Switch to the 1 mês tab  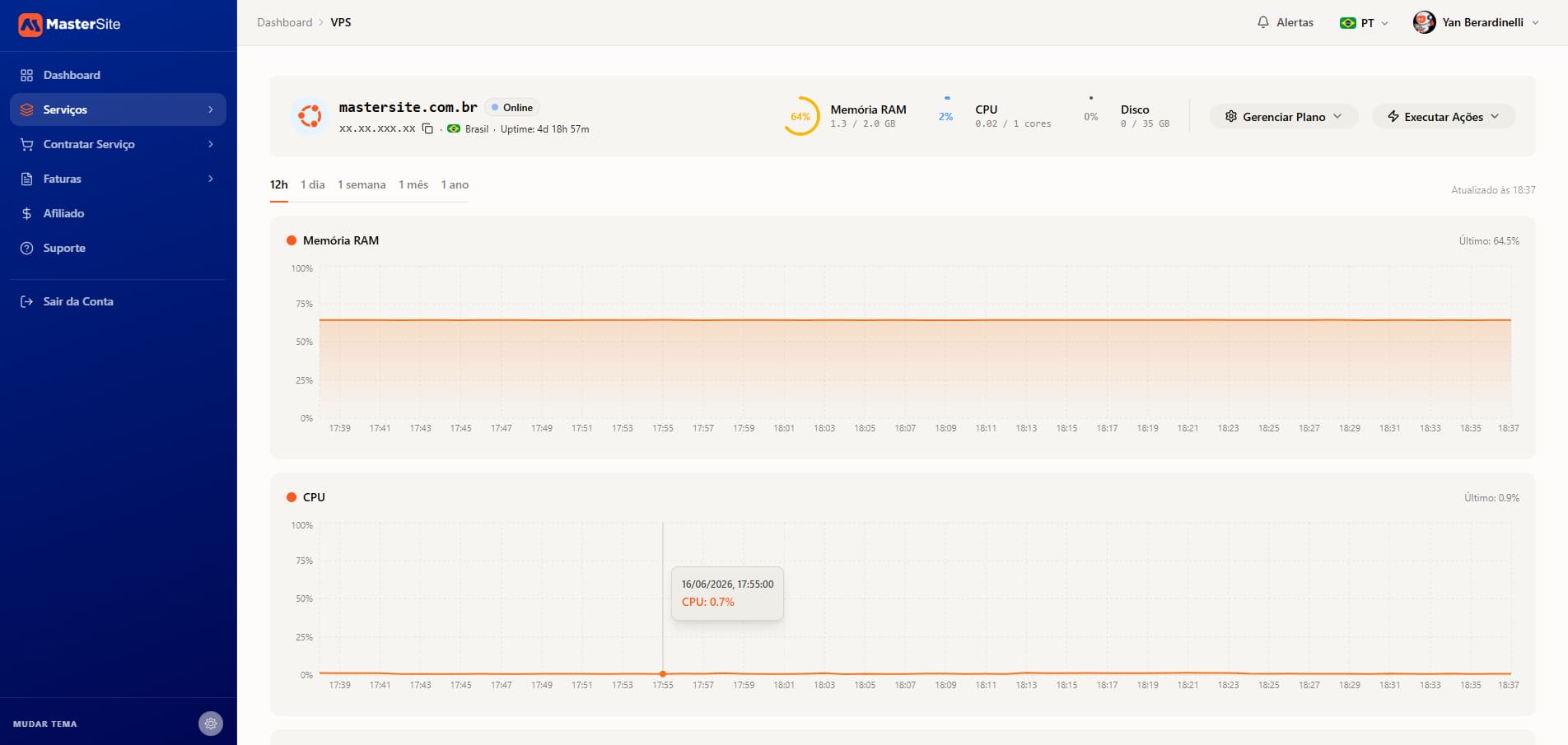click(413, 184)
